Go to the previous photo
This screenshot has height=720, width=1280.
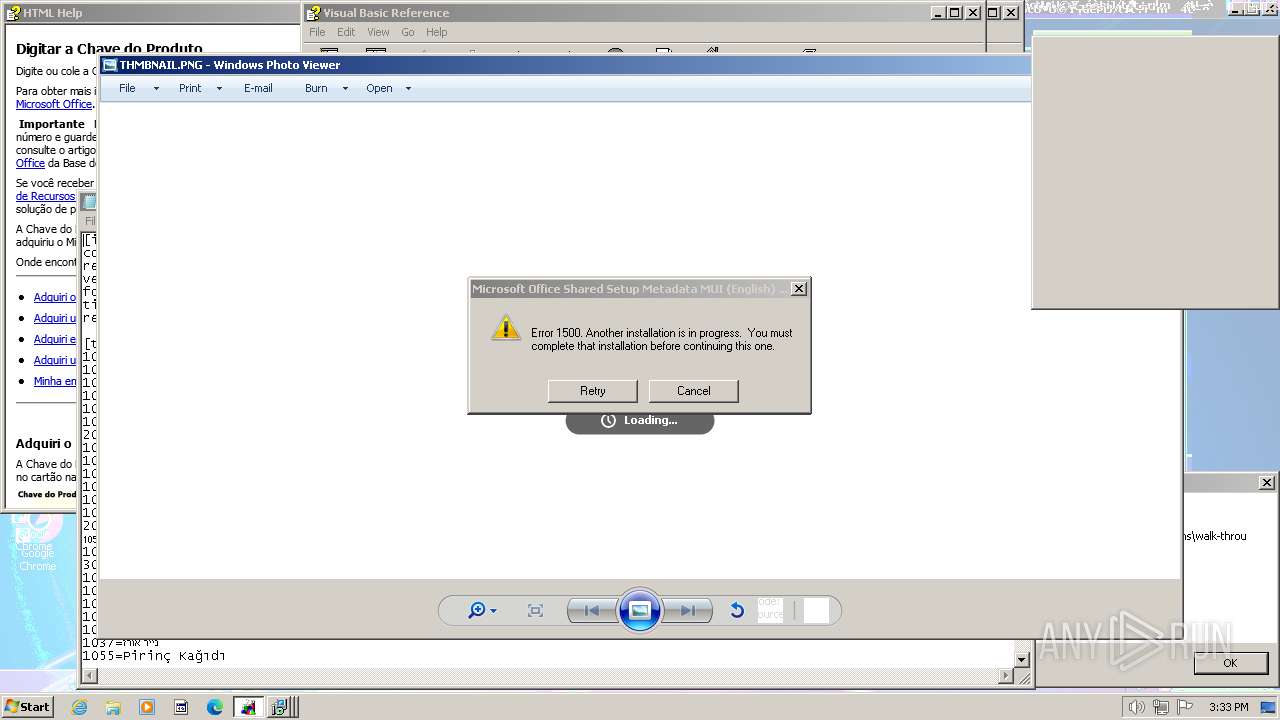pos(591,610)
